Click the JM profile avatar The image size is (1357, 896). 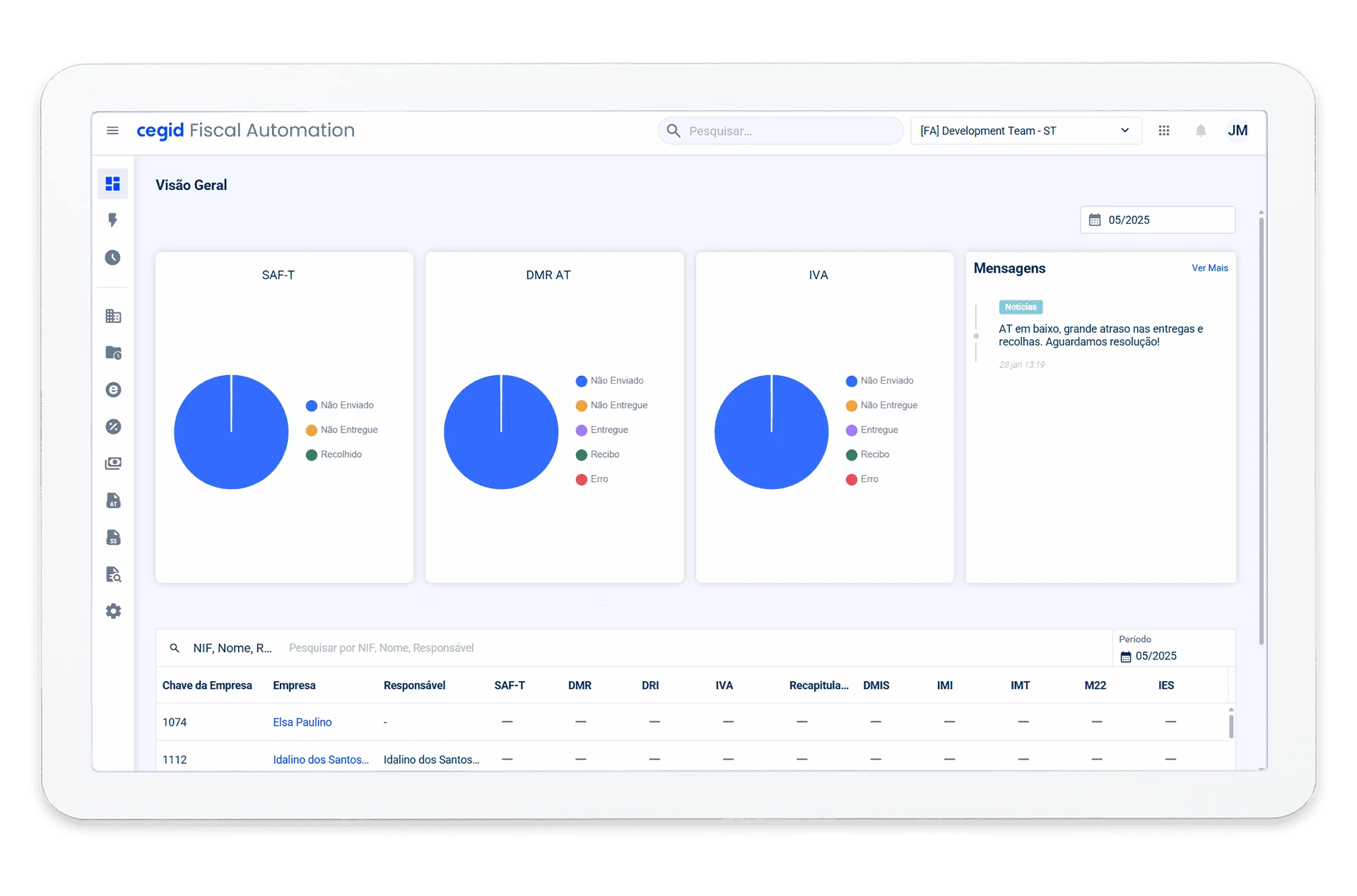click(x=1238, y=131)
